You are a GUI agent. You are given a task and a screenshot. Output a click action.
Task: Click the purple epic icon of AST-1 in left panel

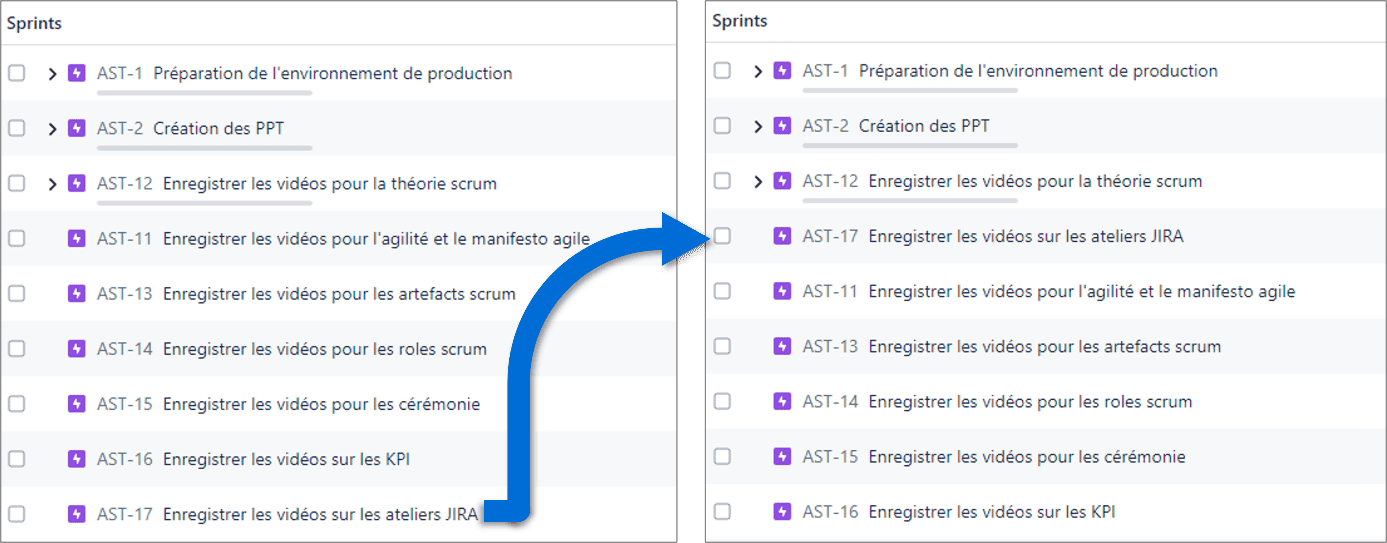[x=77, y=73]
